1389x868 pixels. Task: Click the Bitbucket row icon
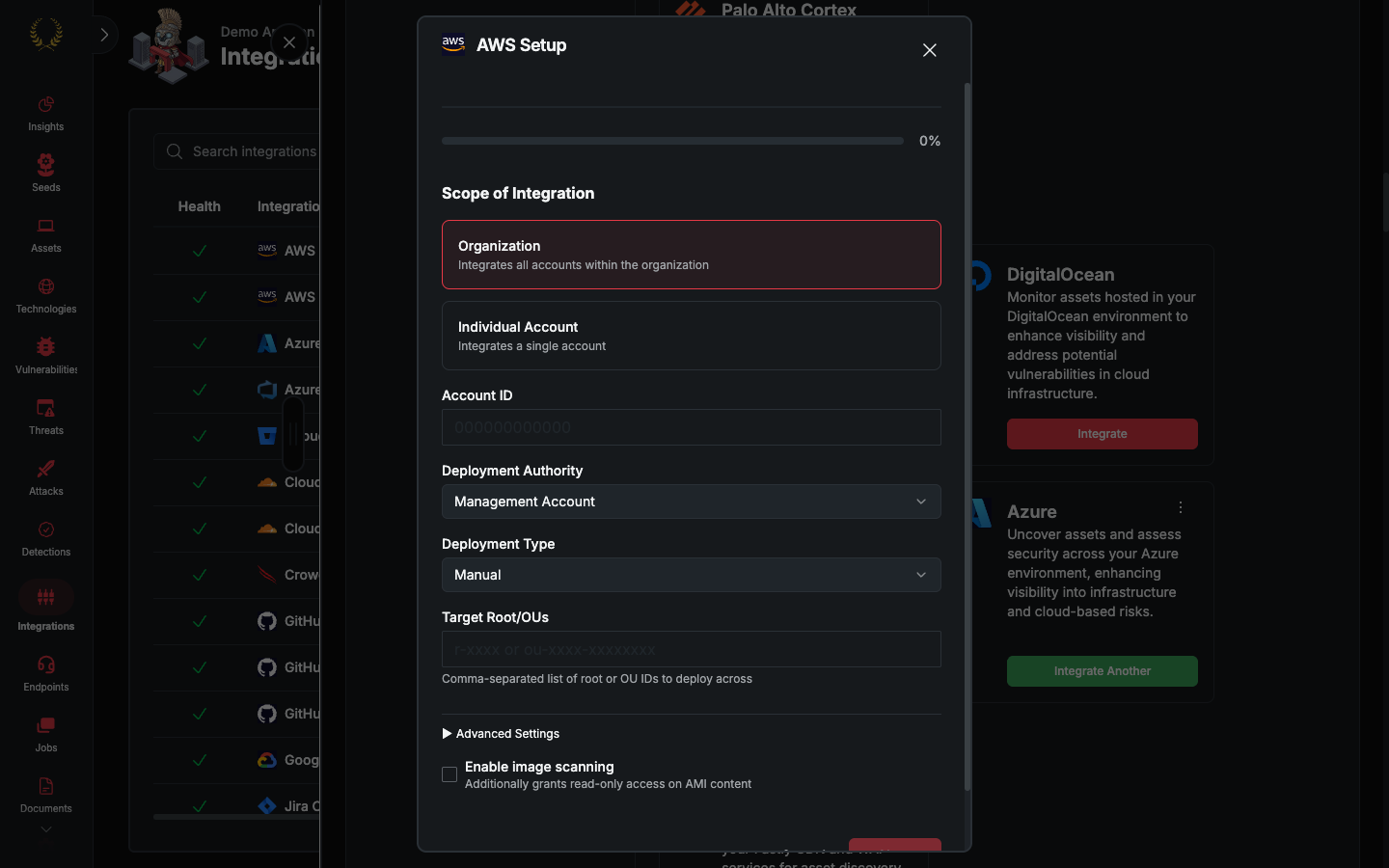tap(267, 436)
